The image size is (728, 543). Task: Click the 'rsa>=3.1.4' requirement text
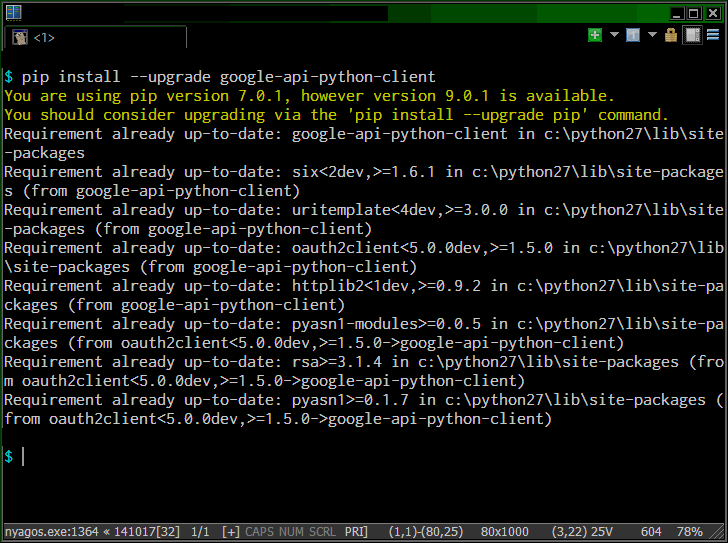point(337,362)
